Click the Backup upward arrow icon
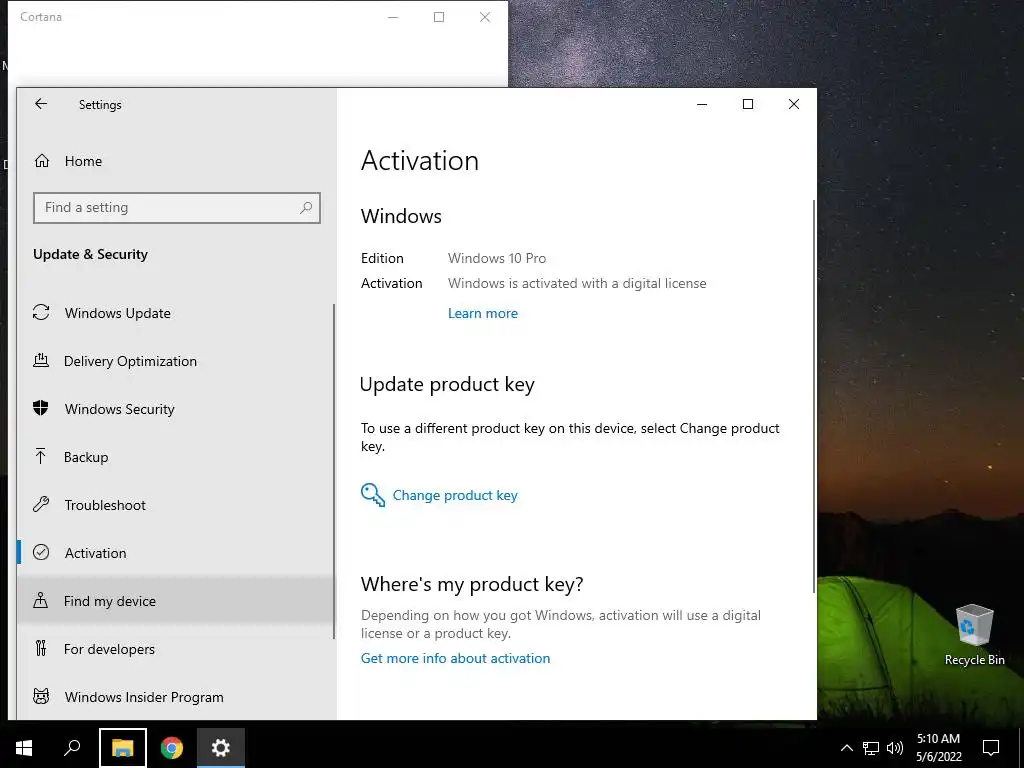 [x=40, y=456]
